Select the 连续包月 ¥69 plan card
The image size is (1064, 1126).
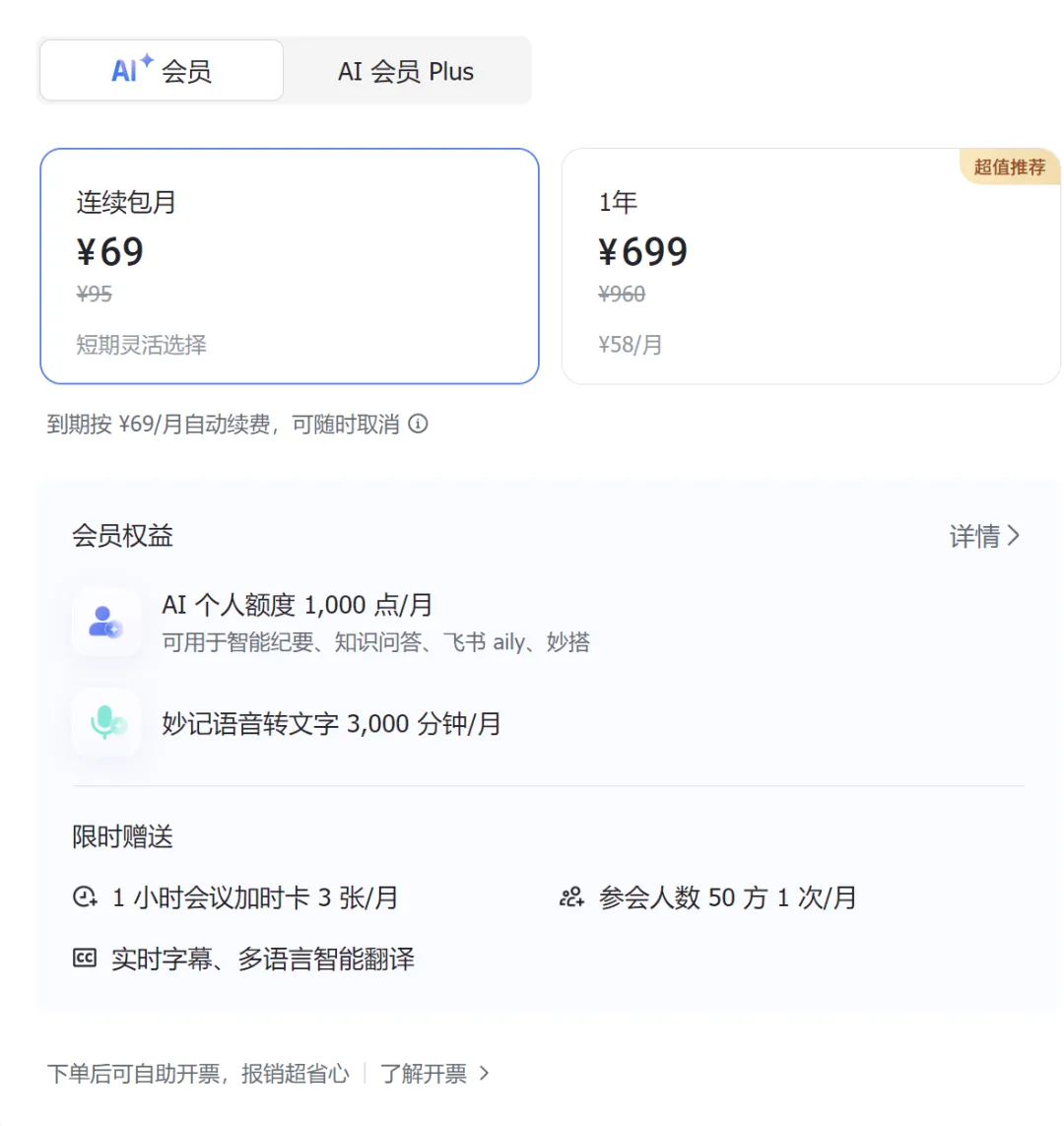(290, 266)
